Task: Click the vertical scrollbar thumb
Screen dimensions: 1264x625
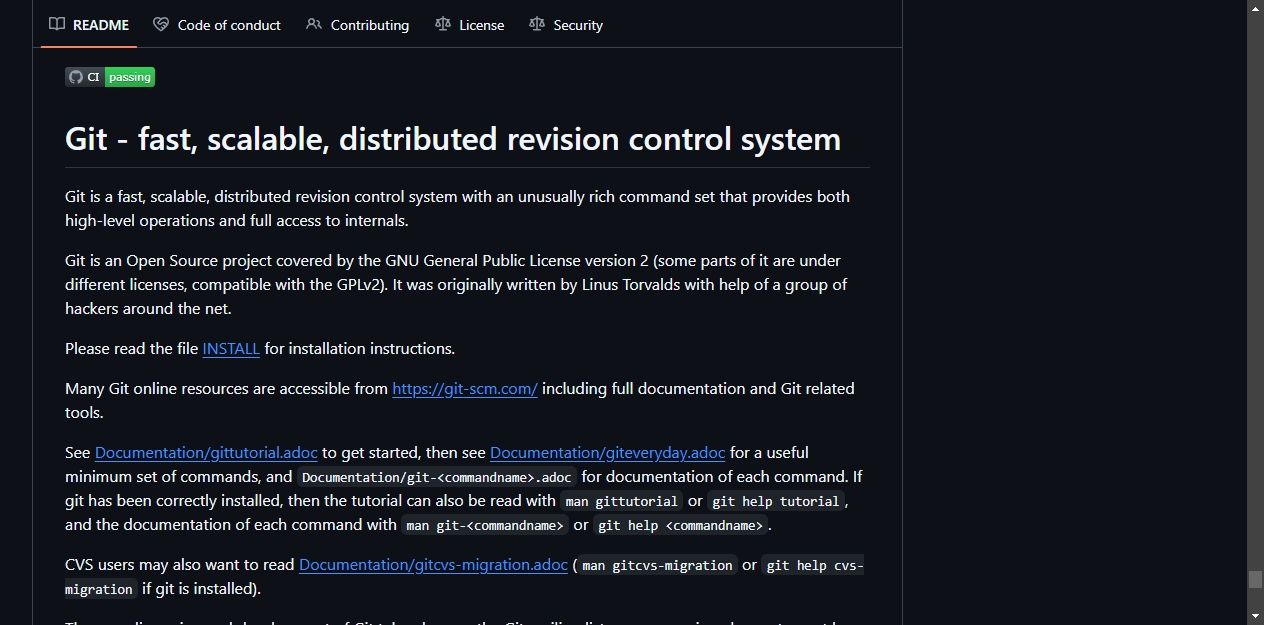Action: coord(1255,579)
